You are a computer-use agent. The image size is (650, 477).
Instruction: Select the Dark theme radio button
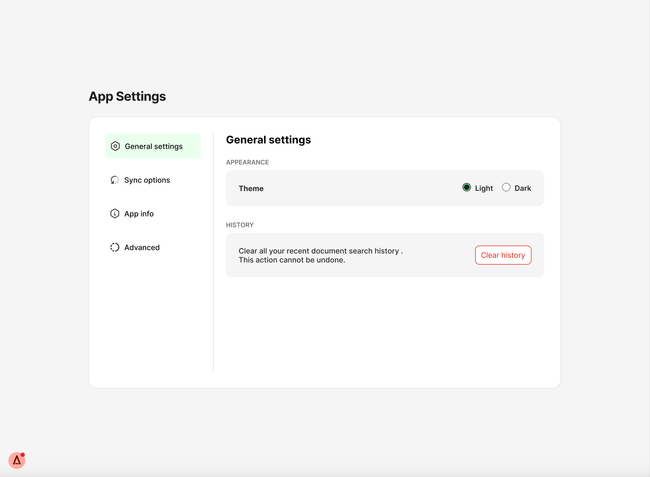(x=506, y=187)
